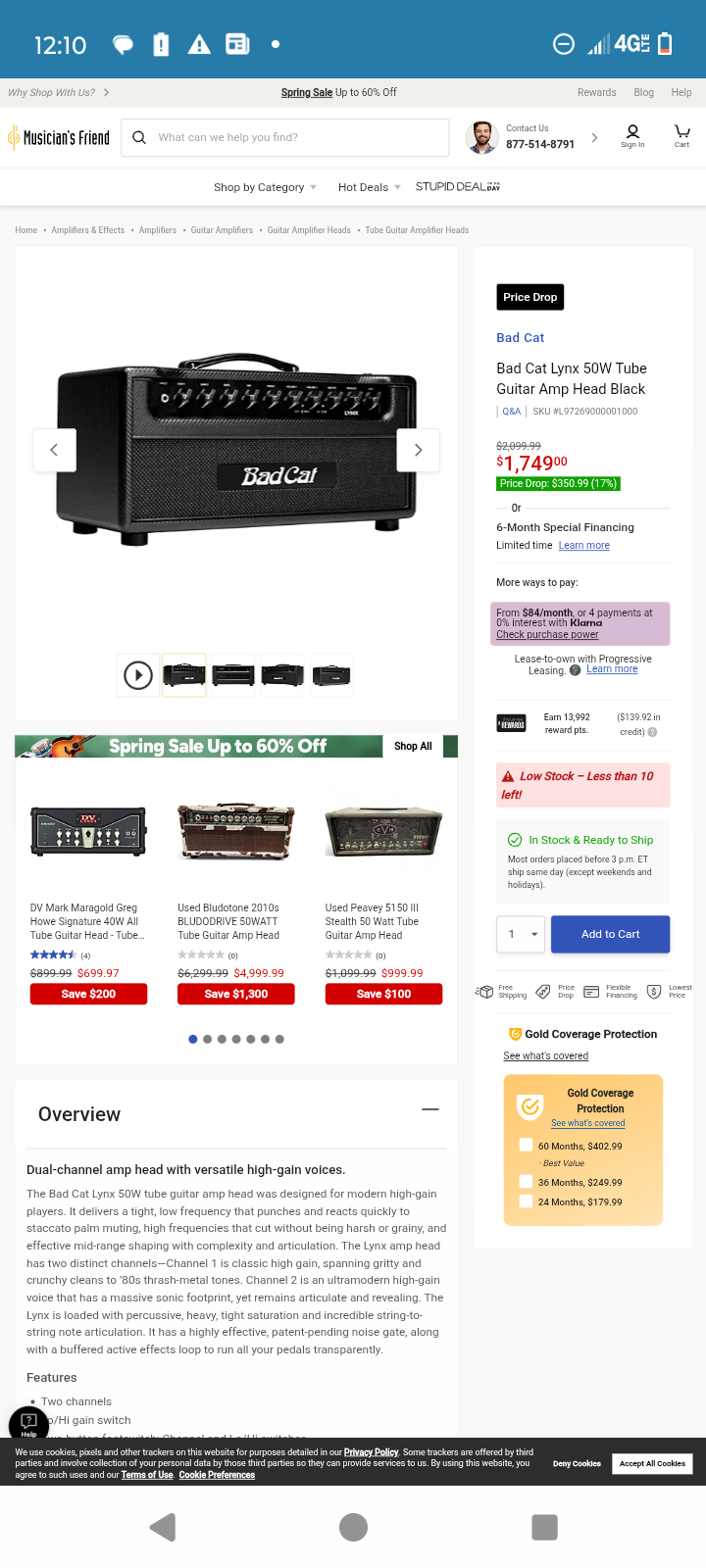Viewport: 706px width, 1568px height.
Task: Open the Help chat bubble icon
Action: pyautogui.click(x=28, y=1424)
